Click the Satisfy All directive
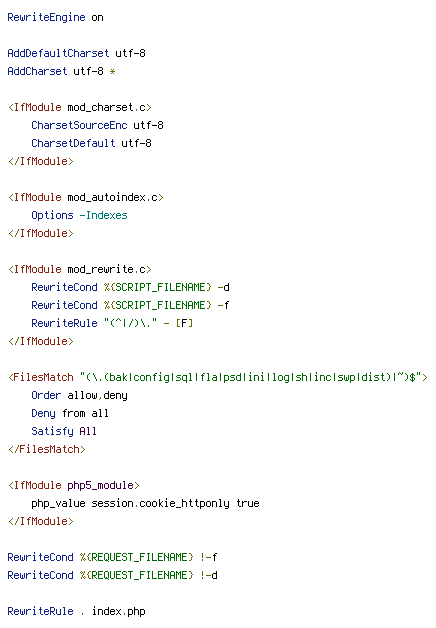The image size is (436, 628). 64,431
